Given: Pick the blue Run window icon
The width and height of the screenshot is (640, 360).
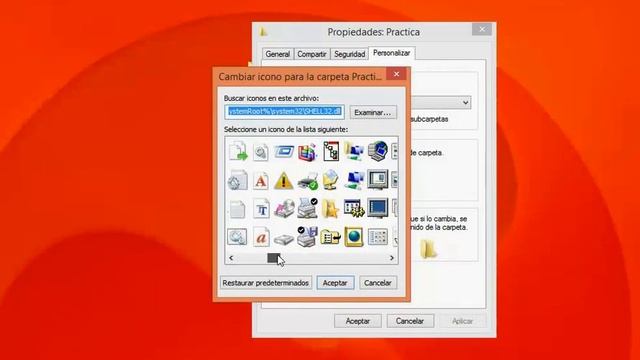Looking at the screenshot, I should pos(284,152).
